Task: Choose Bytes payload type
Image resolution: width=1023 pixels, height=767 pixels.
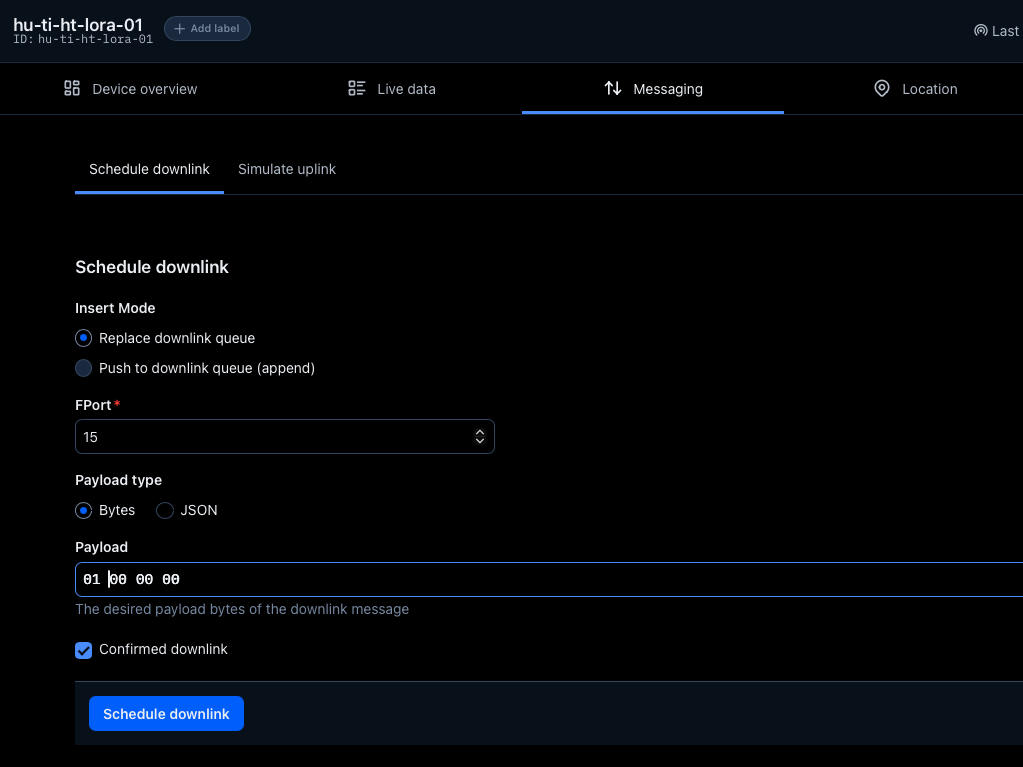Action: point(84,510)
